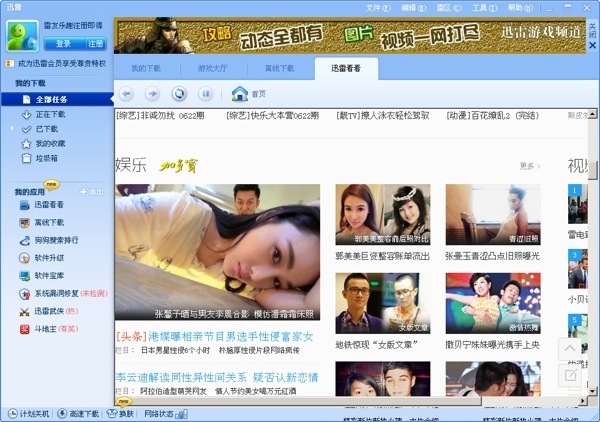Click 更多 in the 娱乐 section

(530, 166)
